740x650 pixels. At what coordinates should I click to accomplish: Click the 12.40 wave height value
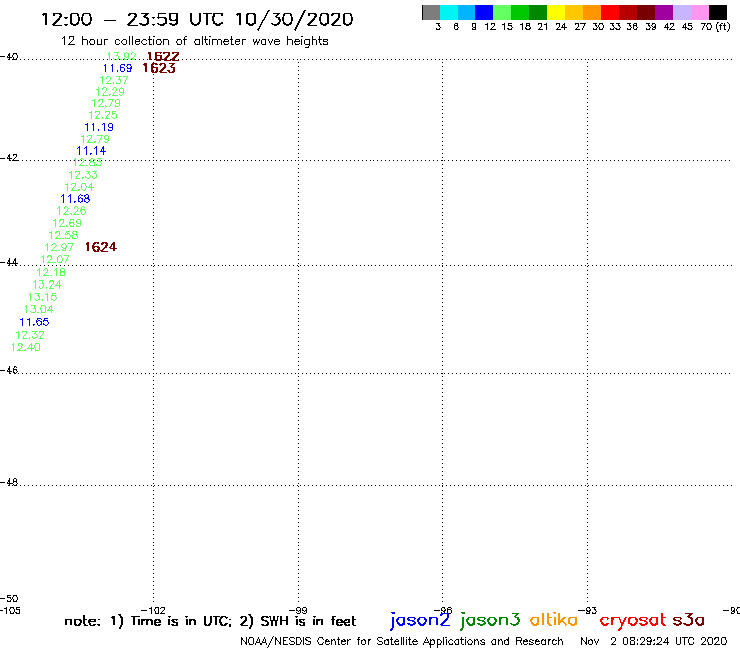pos(25,347)
